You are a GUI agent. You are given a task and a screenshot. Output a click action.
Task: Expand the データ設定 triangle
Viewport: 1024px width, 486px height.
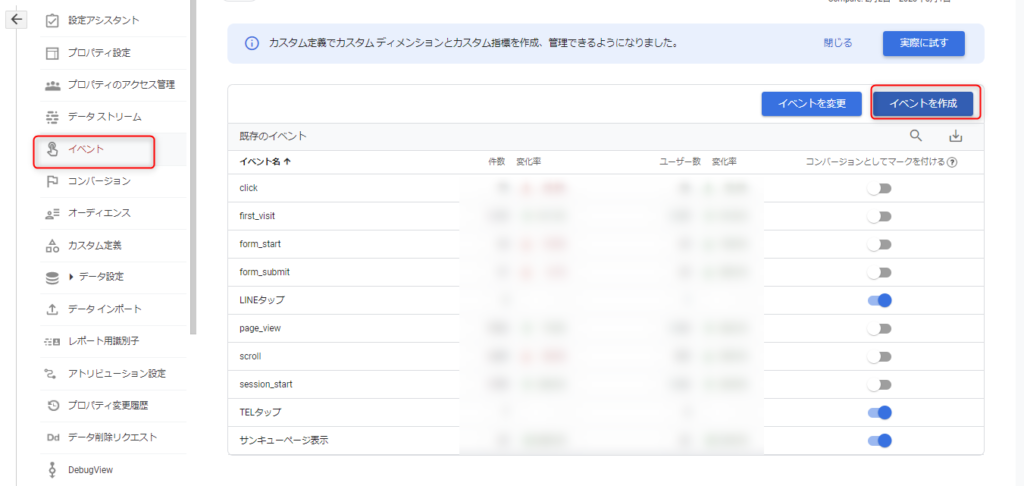tap(71, 277)
